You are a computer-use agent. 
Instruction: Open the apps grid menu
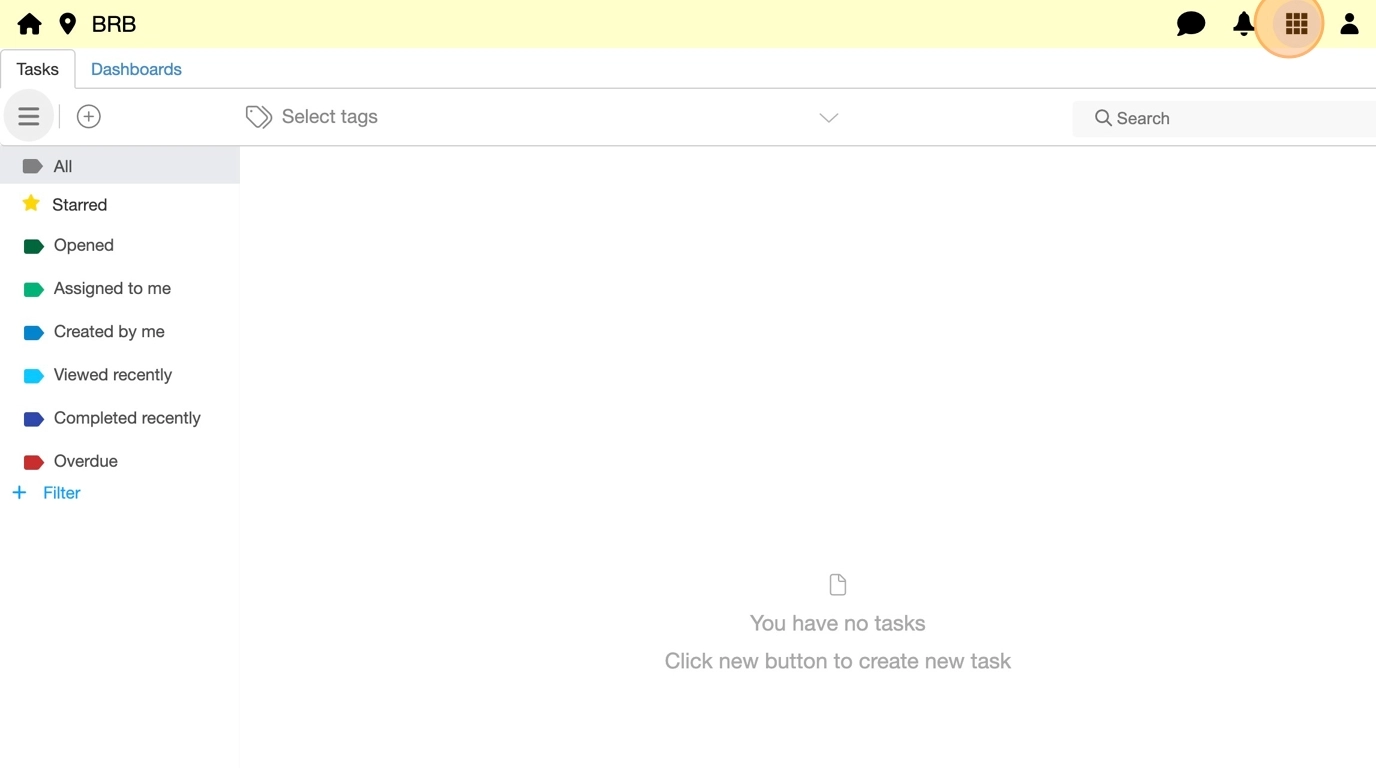(1296, 24)
